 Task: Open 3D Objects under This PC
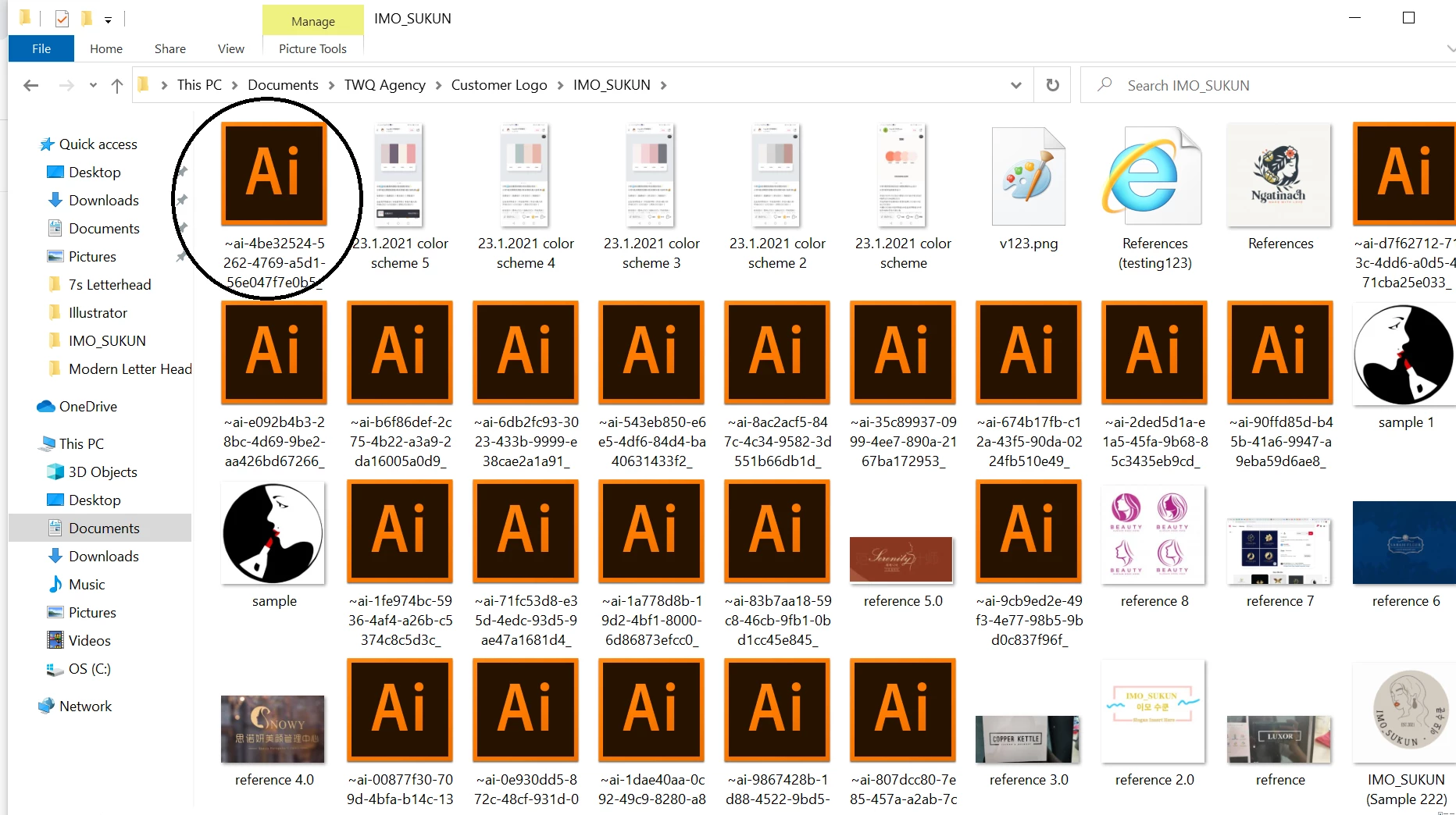coord(102,472)
